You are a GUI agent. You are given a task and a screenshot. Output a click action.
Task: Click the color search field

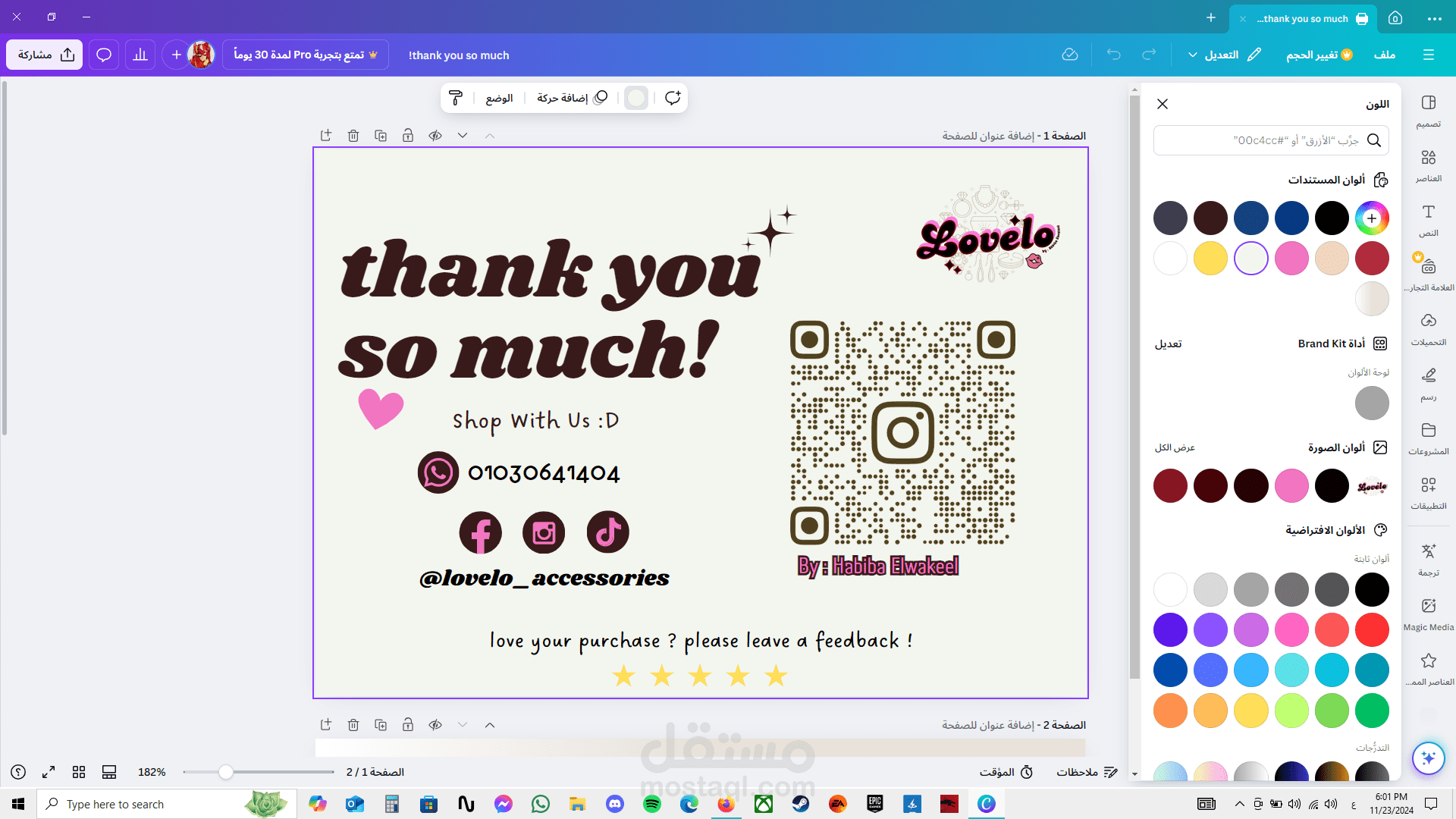[1271, 140]
